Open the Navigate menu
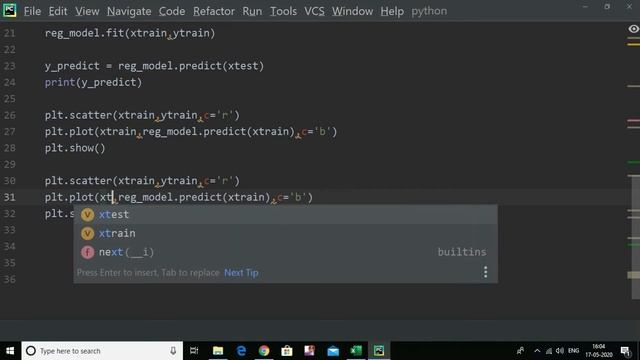The height and width of the screenshot is (360, 640). [129, 11]
